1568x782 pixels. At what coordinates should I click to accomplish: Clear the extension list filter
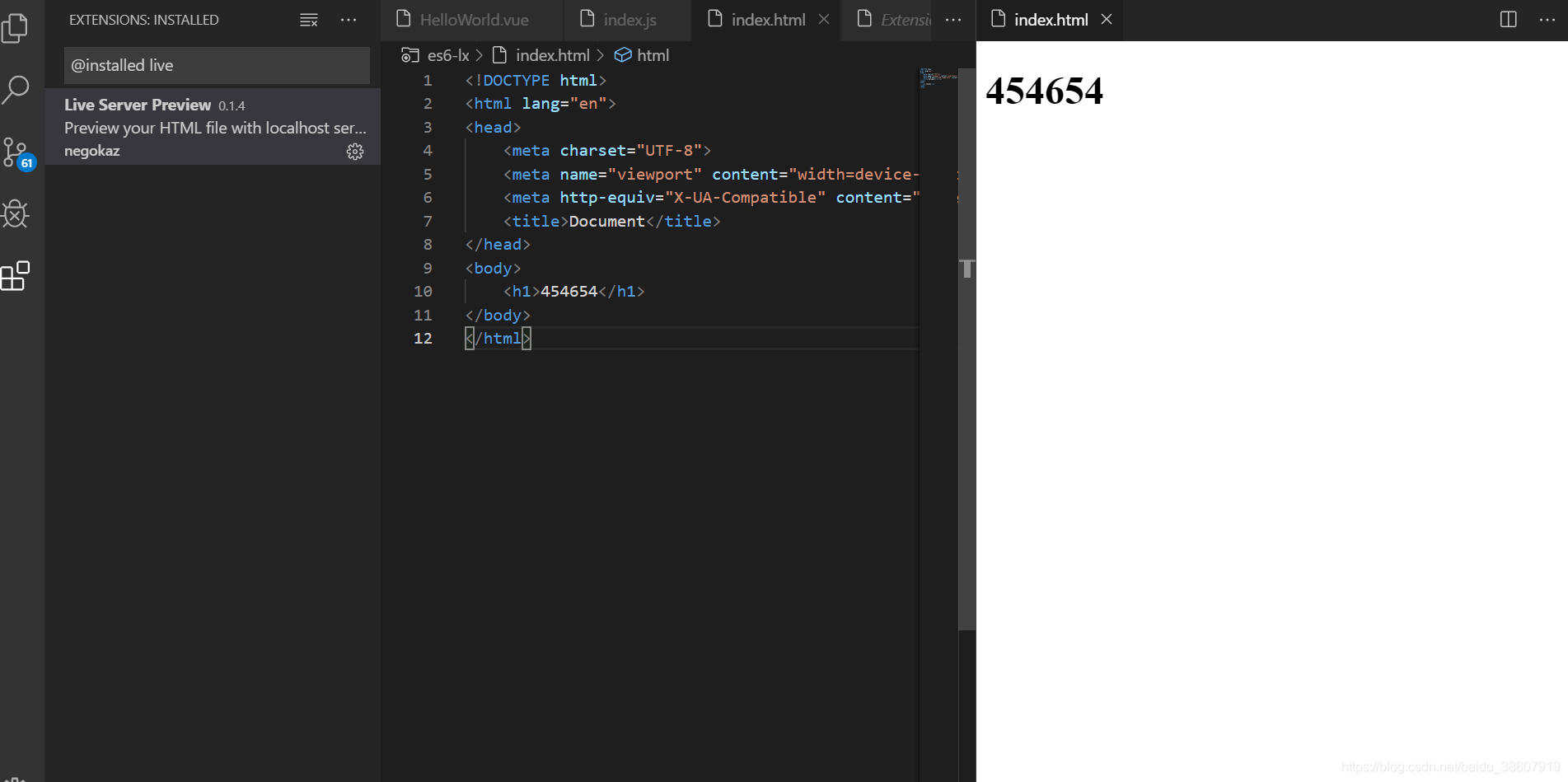click(308, 19)
